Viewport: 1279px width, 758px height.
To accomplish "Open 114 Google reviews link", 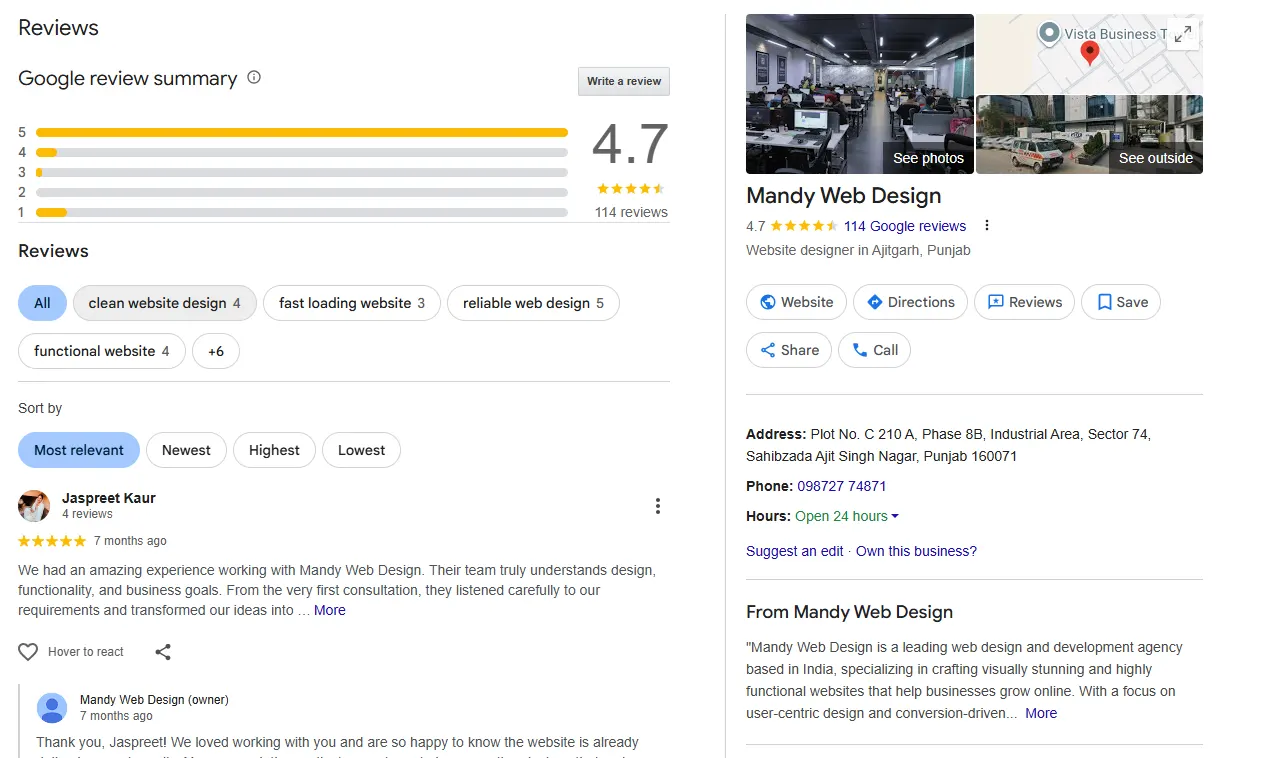I will tap(905, 226).
